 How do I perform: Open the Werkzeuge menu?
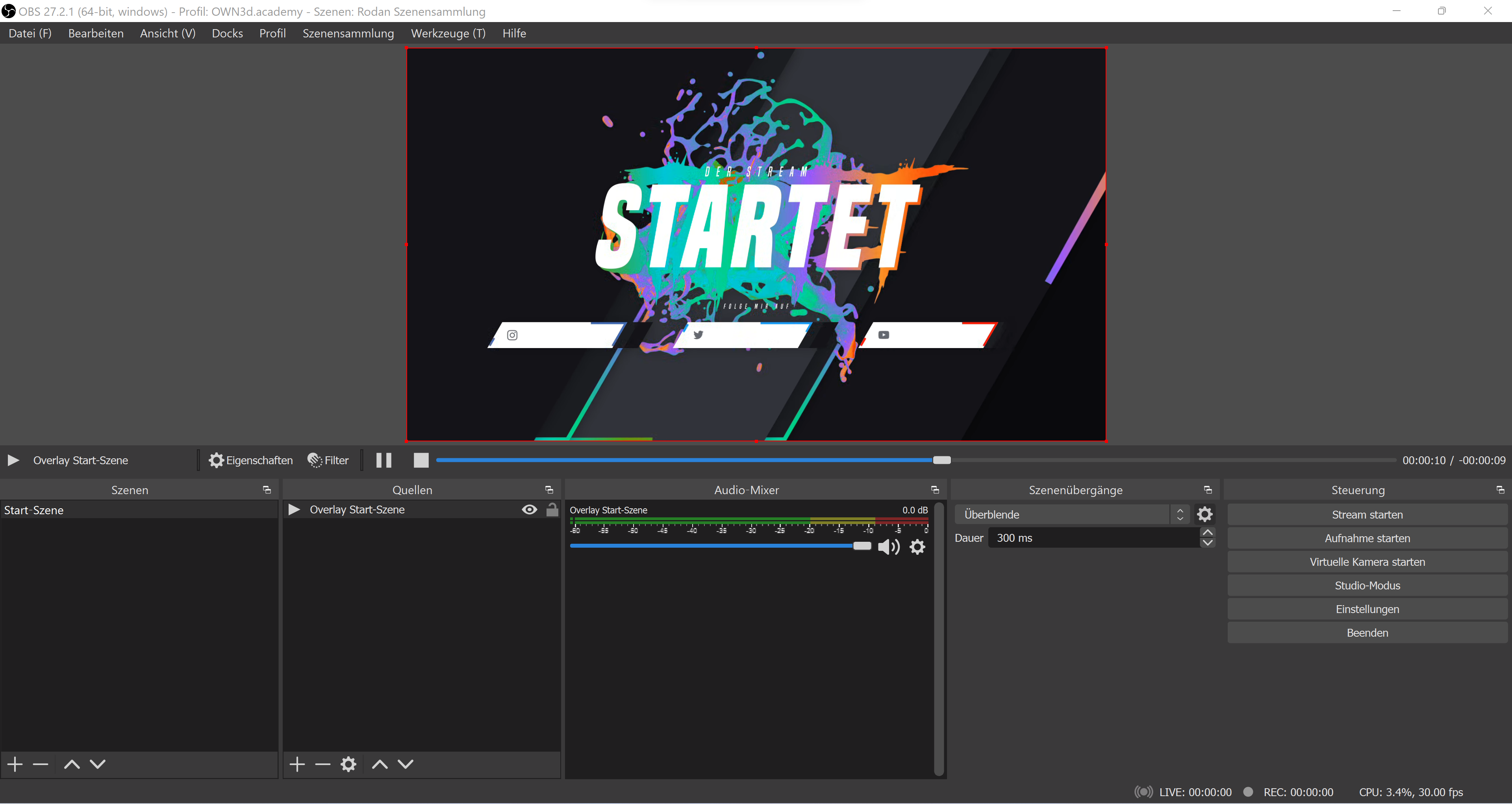pyautogui.click(x=448, y=33)
